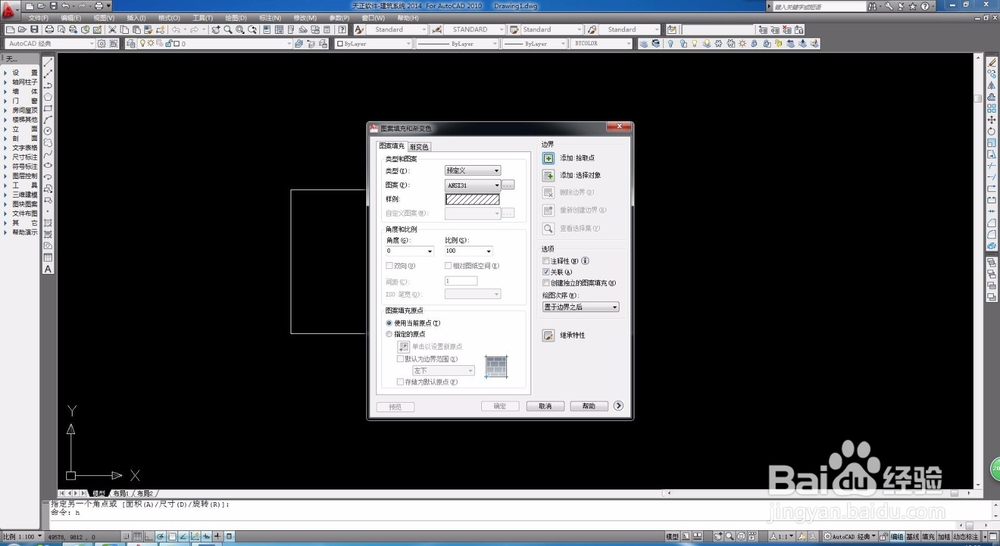Click the AutoCAD application logo button

(x=10, y=8)
